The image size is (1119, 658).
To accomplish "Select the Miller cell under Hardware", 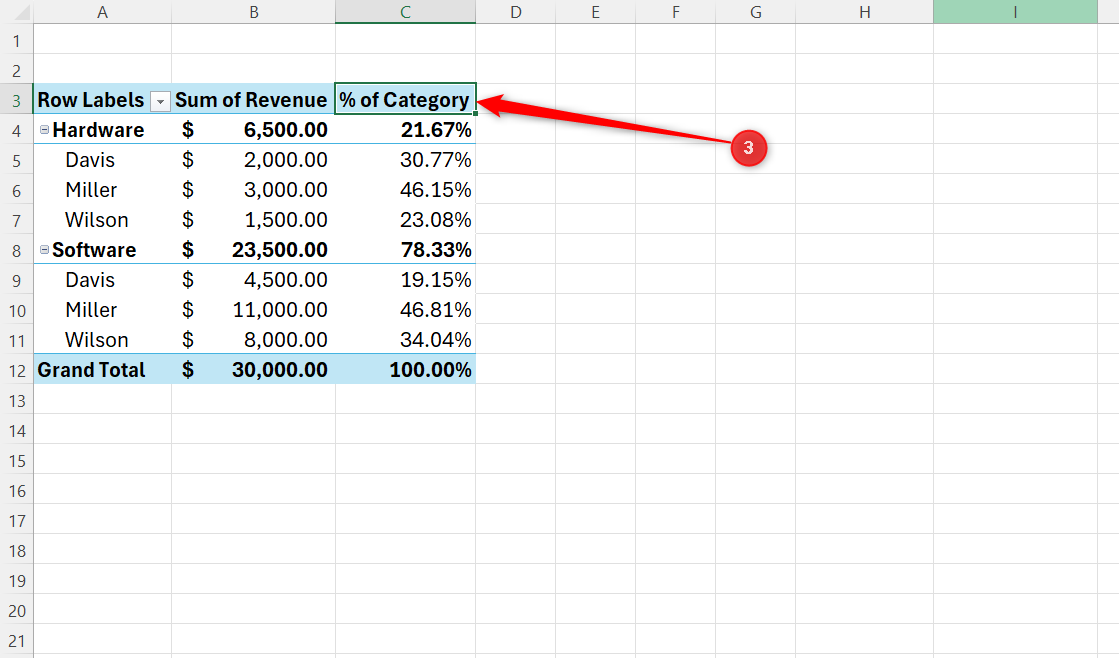I will tap(103, 190).
